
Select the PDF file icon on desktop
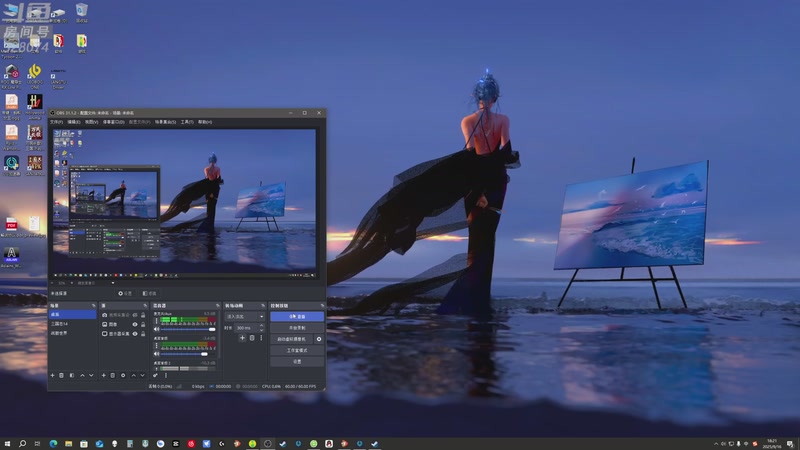tap(11, 227)
